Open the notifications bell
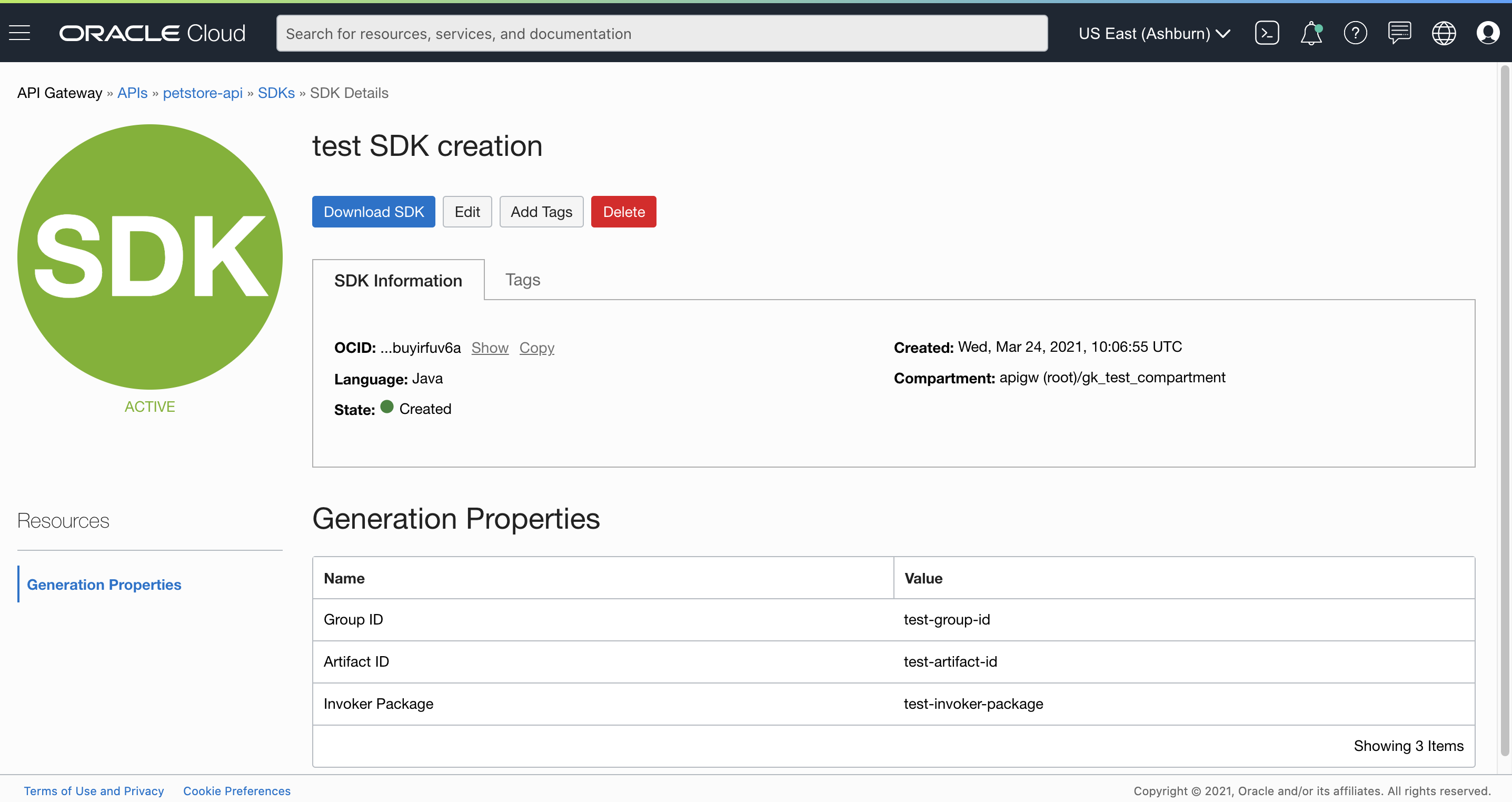Viewport: 1512px width, 802px height. coord(1311,33)
